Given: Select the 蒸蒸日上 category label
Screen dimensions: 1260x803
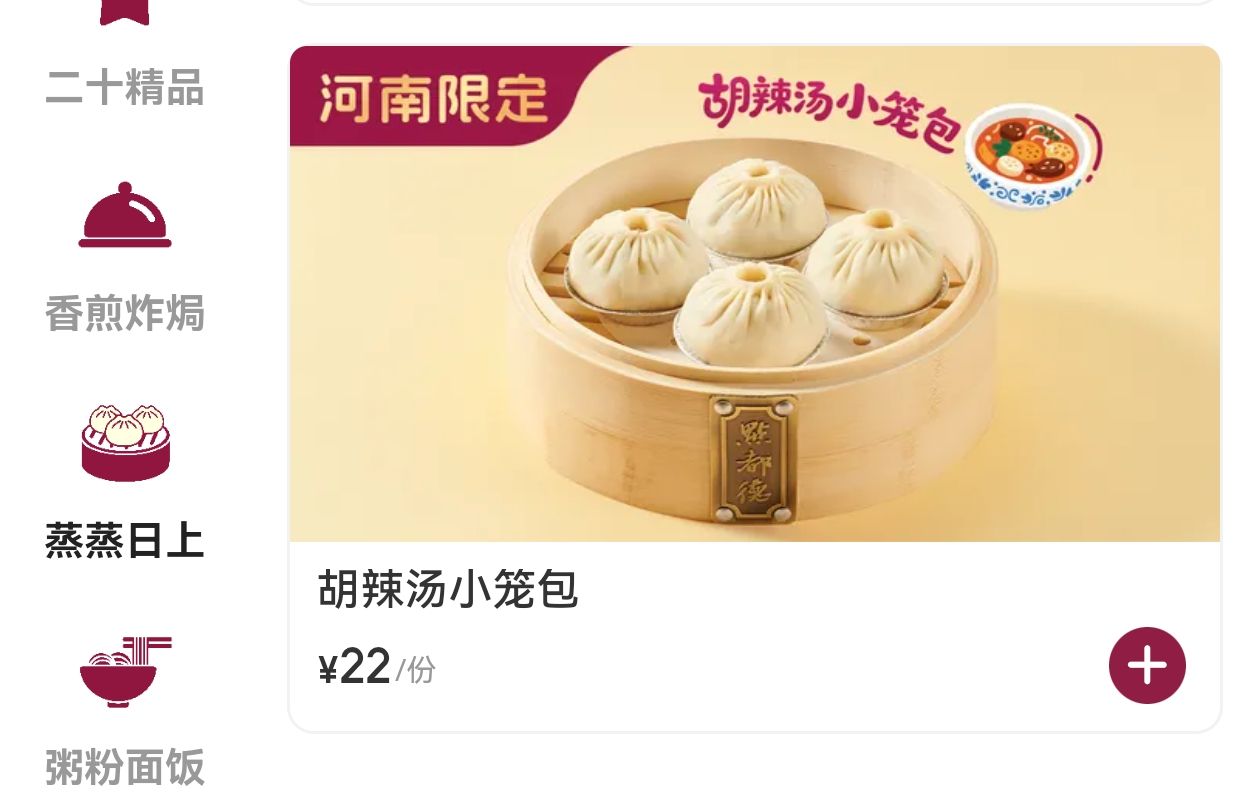Looking at the screenshot, I should pos(125,541).
